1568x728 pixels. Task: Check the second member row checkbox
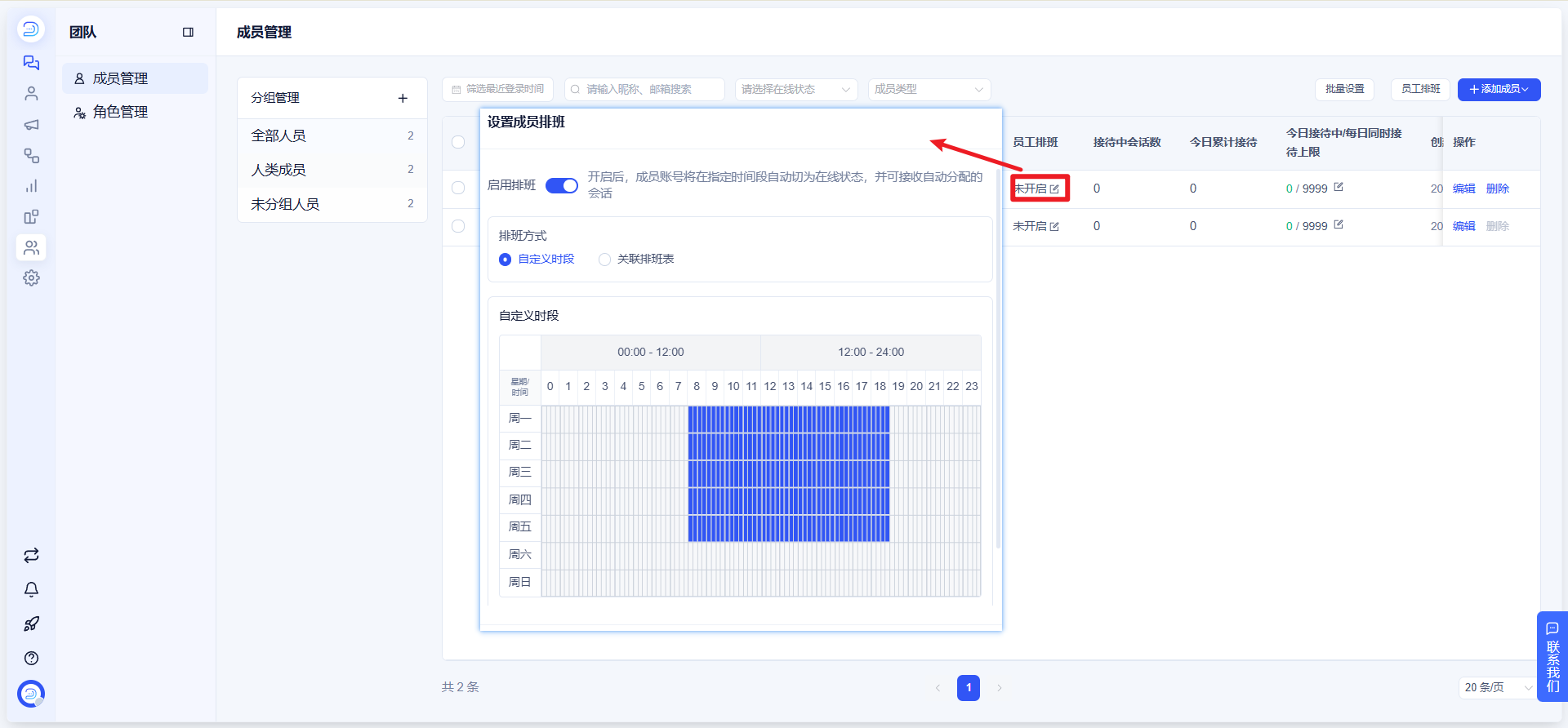pos(458,226)
